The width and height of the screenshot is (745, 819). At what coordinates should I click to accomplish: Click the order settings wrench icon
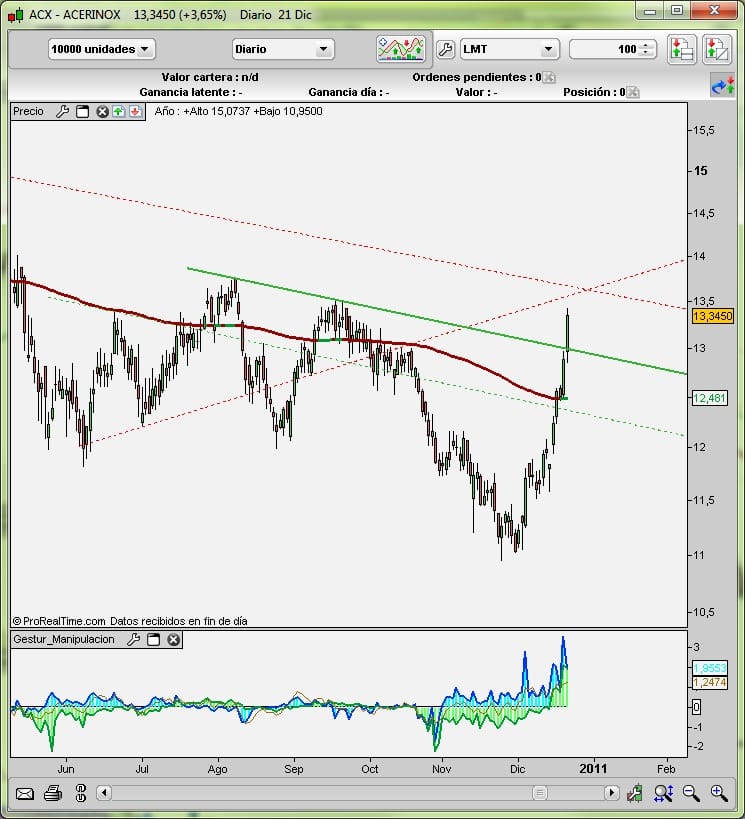pyautogui.click(x=446, y=49)
